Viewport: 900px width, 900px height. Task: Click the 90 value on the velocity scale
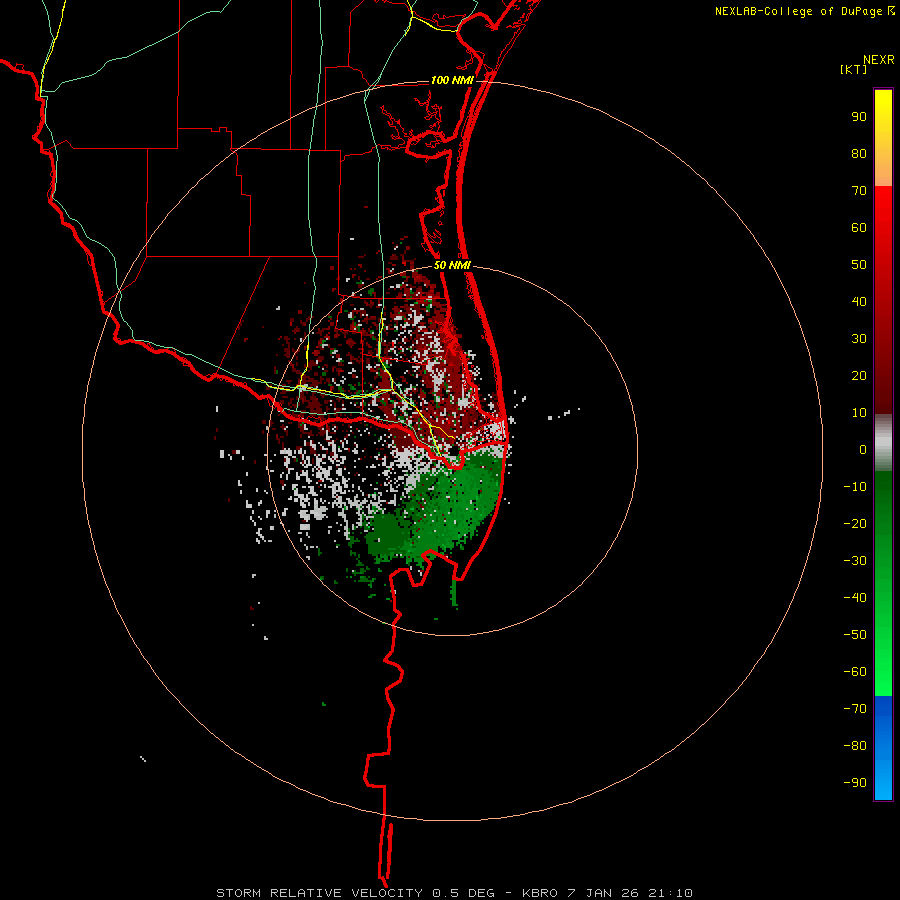click(x=859, y=117)
